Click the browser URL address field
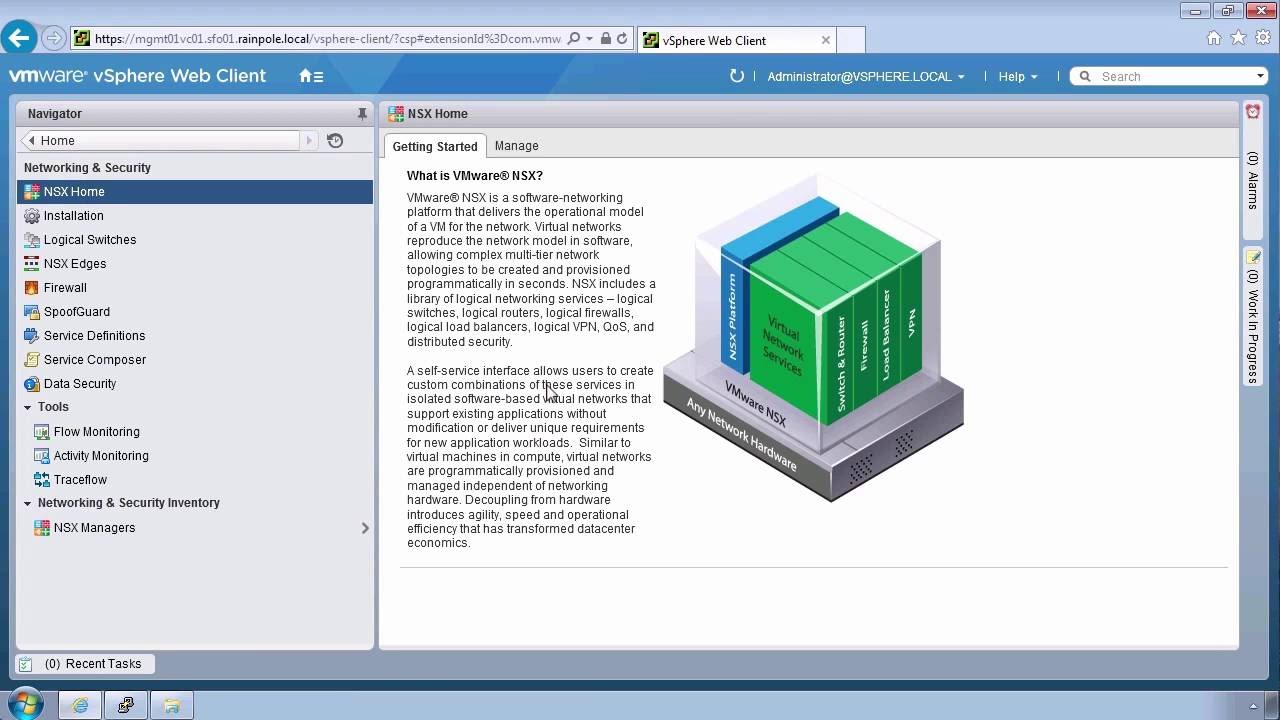Viewport: 1280px width, 720px height. click(328, 39)
